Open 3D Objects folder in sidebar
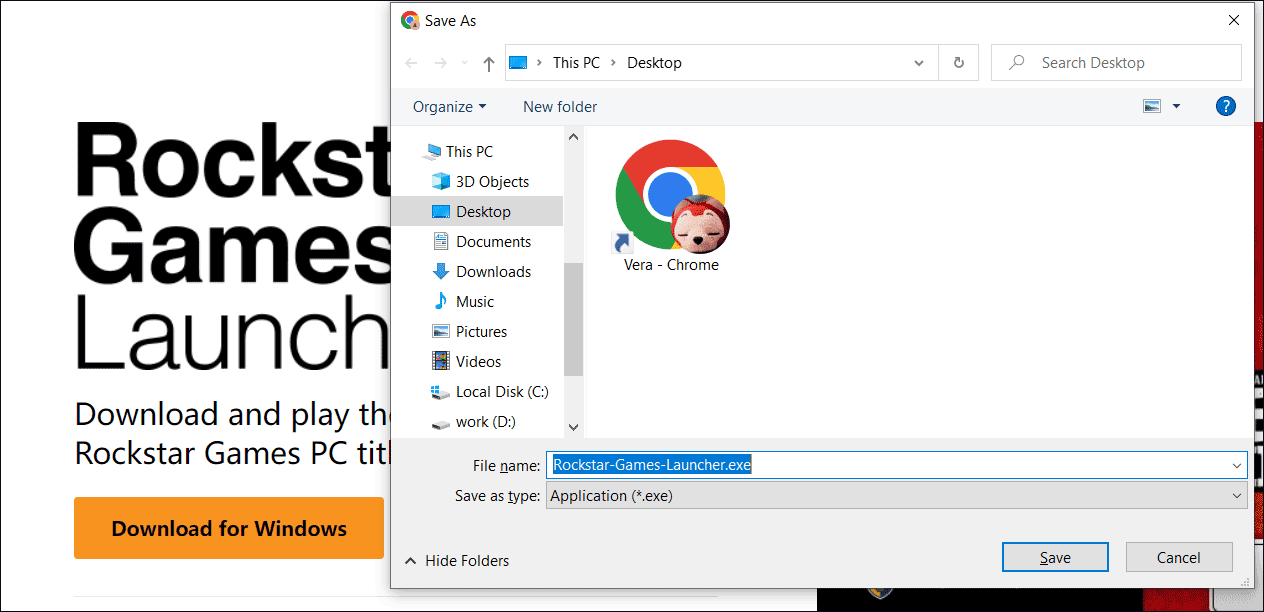This screenshot has width=1264, height=612. [492, 181]
